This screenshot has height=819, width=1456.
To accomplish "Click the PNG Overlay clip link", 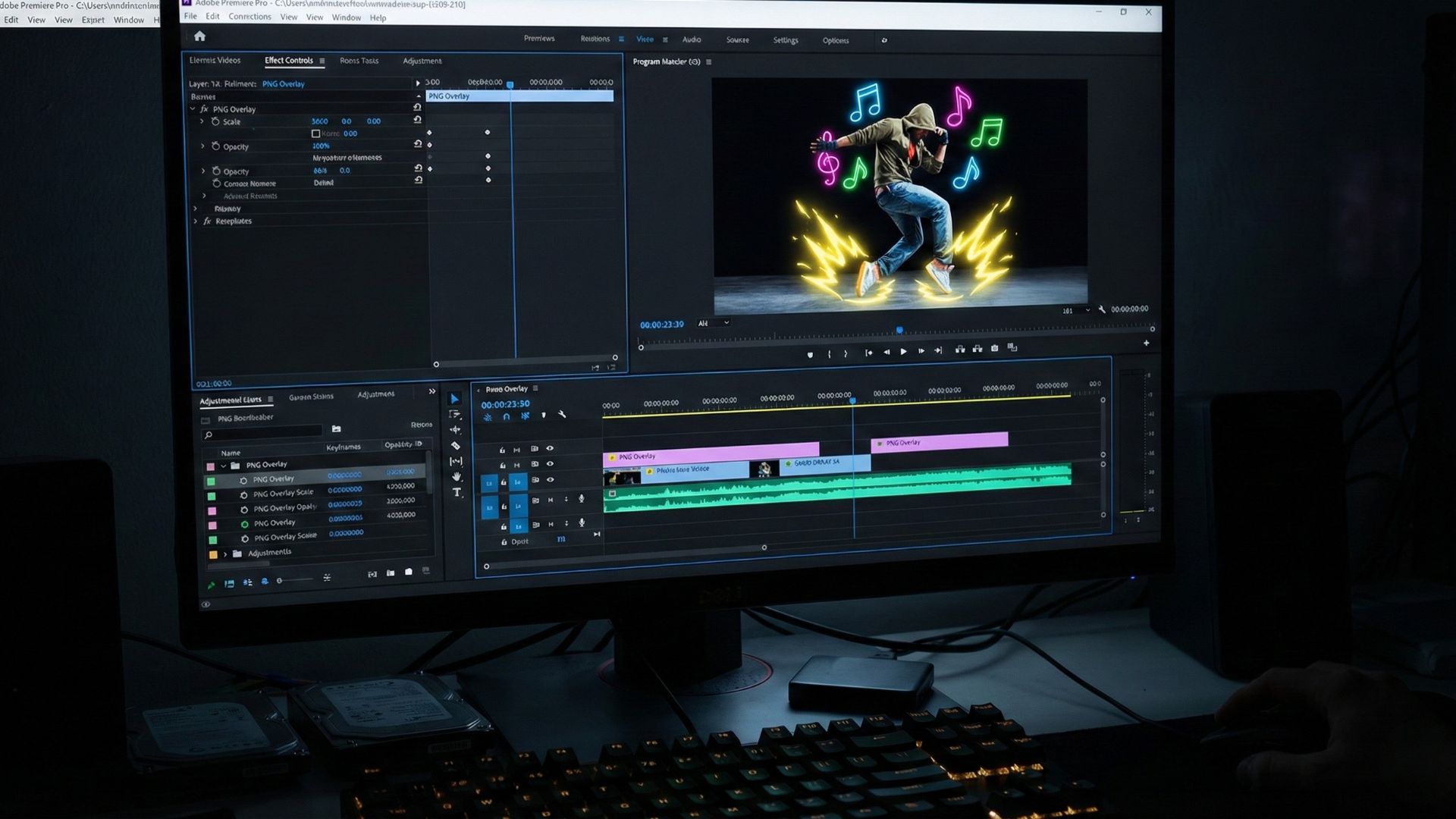I will (283, 84).
